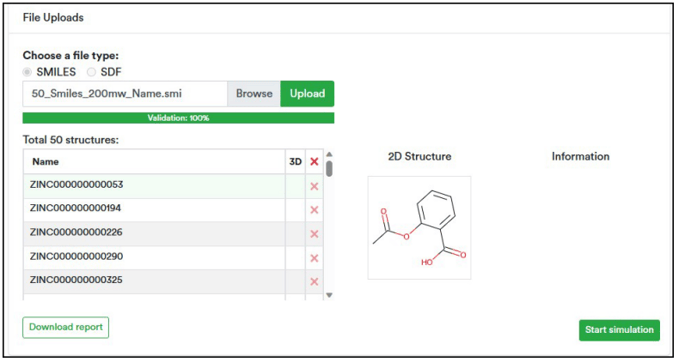Click the 3D column header
This screenshot has height=362, width=679.
295,162
